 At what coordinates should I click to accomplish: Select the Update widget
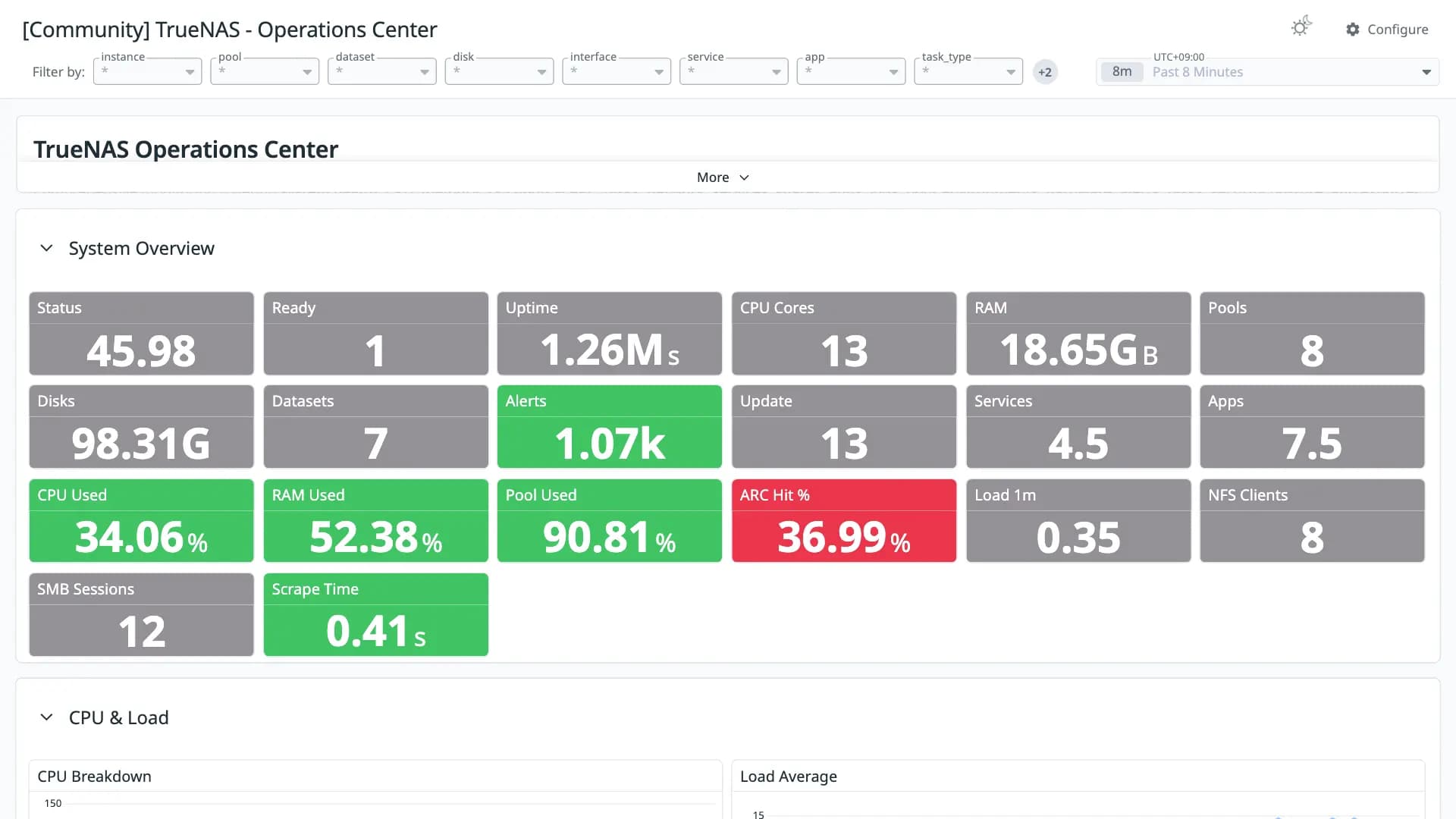coord(844,427)
